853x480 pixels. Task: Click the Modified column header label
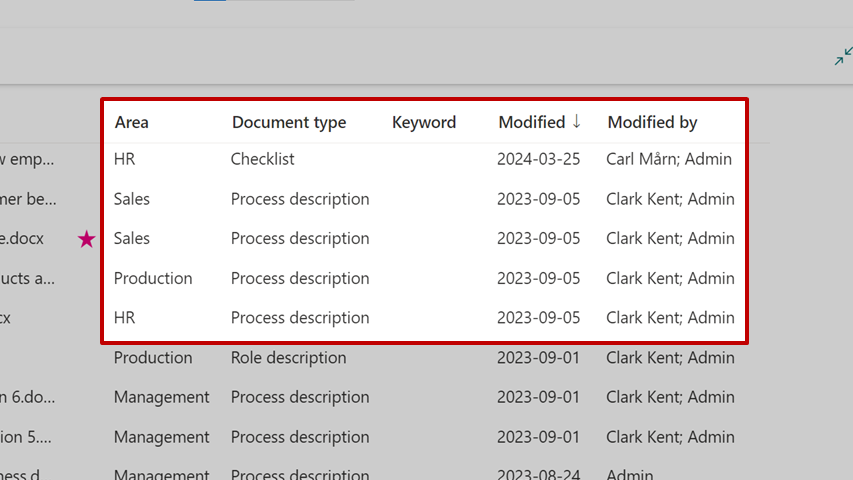tap(532, 123)
